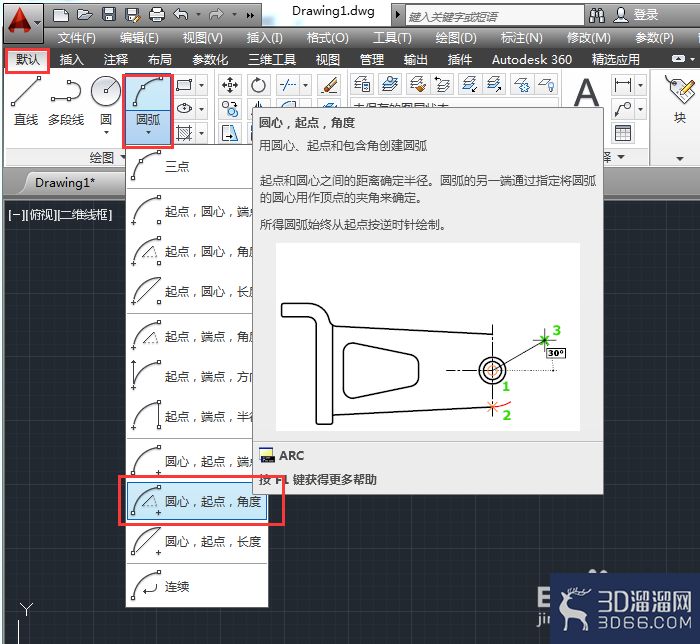Open the AutoCAD application menu button

[24, 22]
